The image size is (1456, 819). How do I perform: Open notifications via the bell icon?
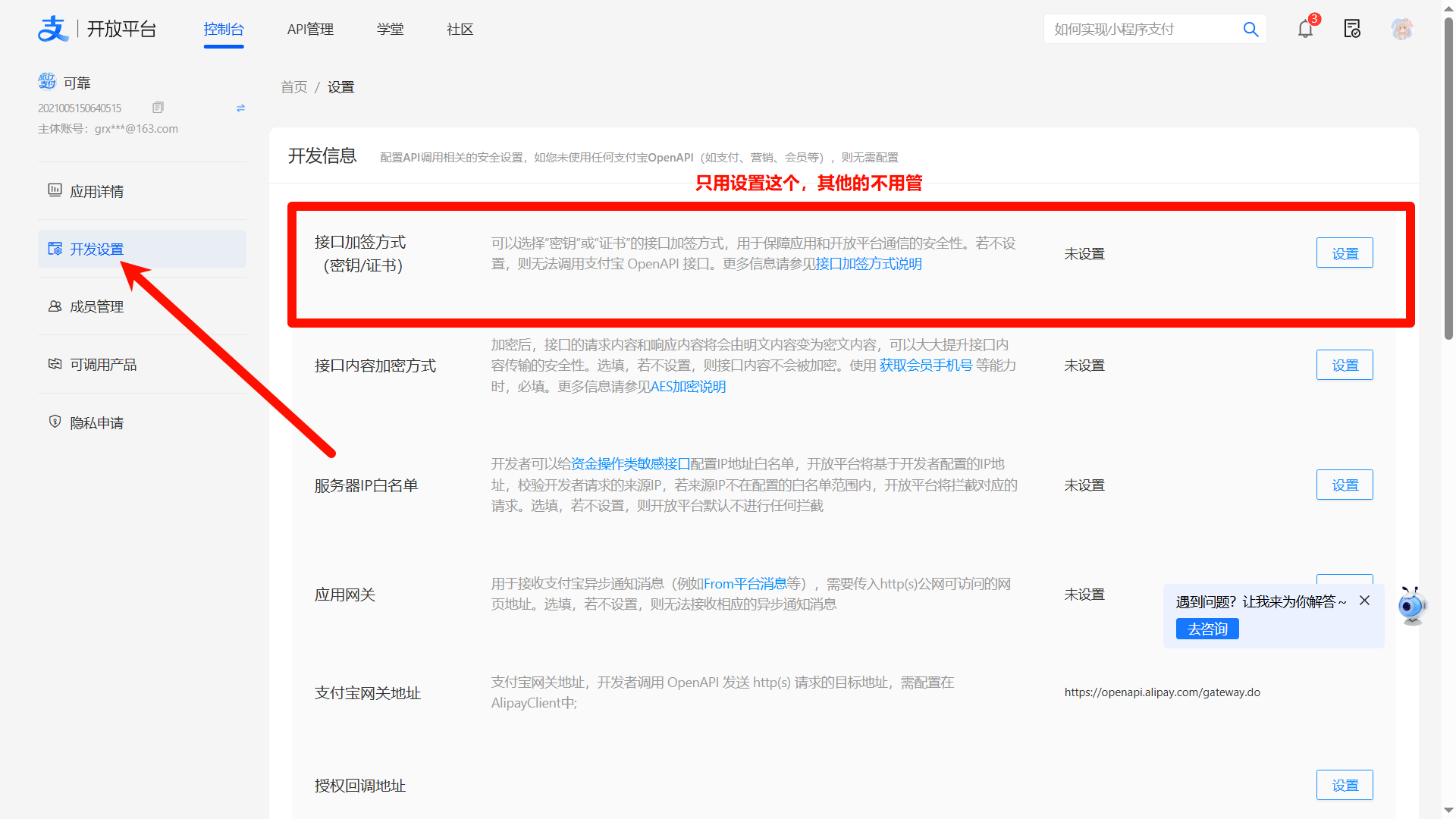point(1305,29)
